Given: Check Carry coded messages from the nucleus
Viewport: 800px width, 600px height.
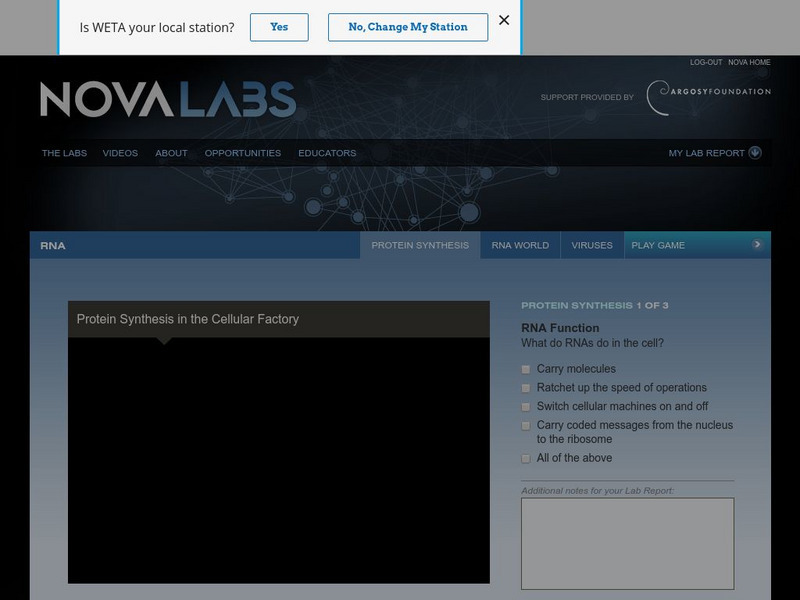Looking at the screenshot, I should pyautogui.click(x=526, y=426).
